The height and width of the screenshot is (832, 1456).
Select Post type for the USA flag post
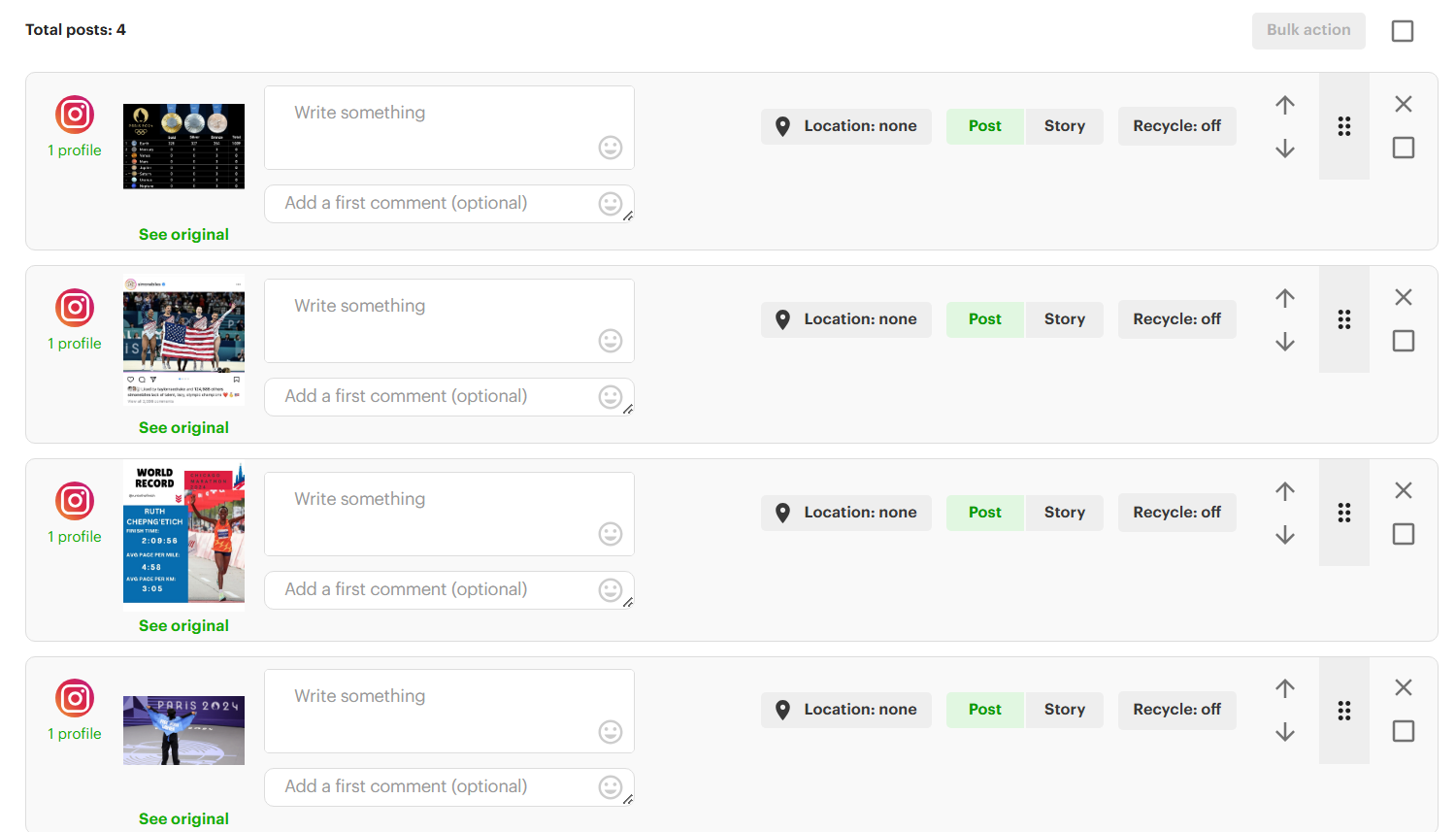click(985, 319)
